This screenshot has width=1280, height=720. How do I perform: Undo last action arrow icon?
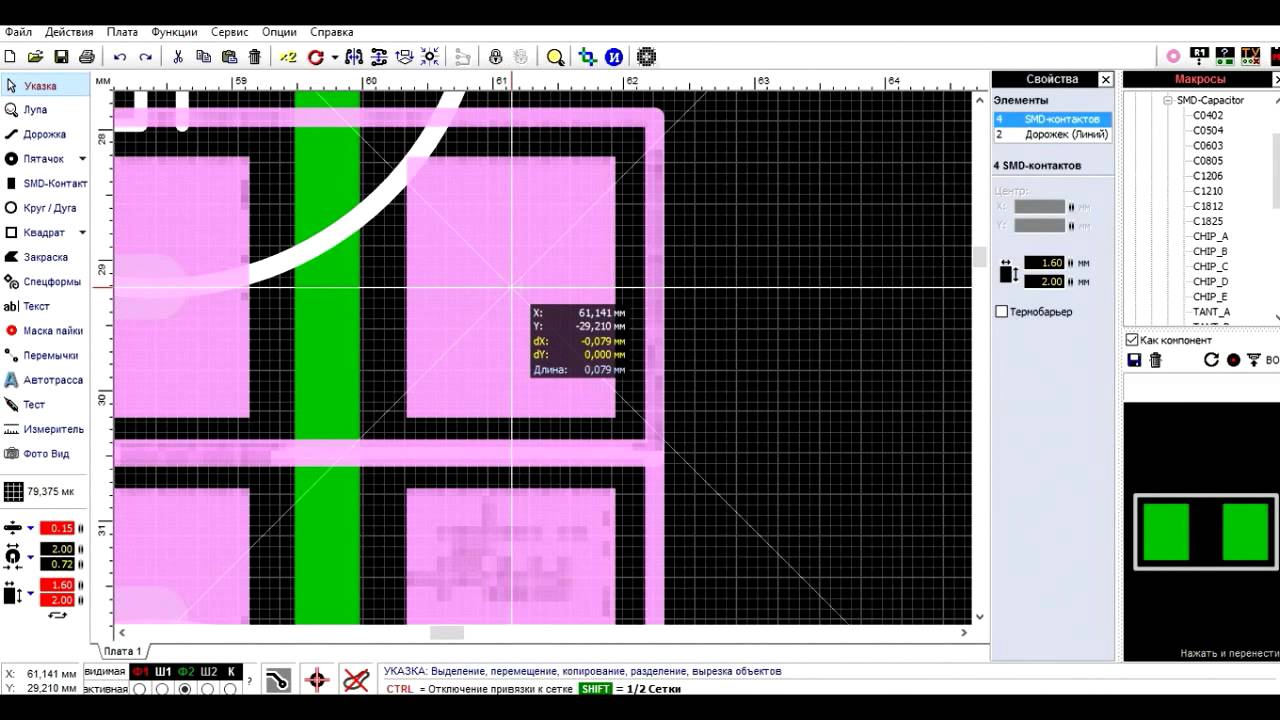pos(120,57)
